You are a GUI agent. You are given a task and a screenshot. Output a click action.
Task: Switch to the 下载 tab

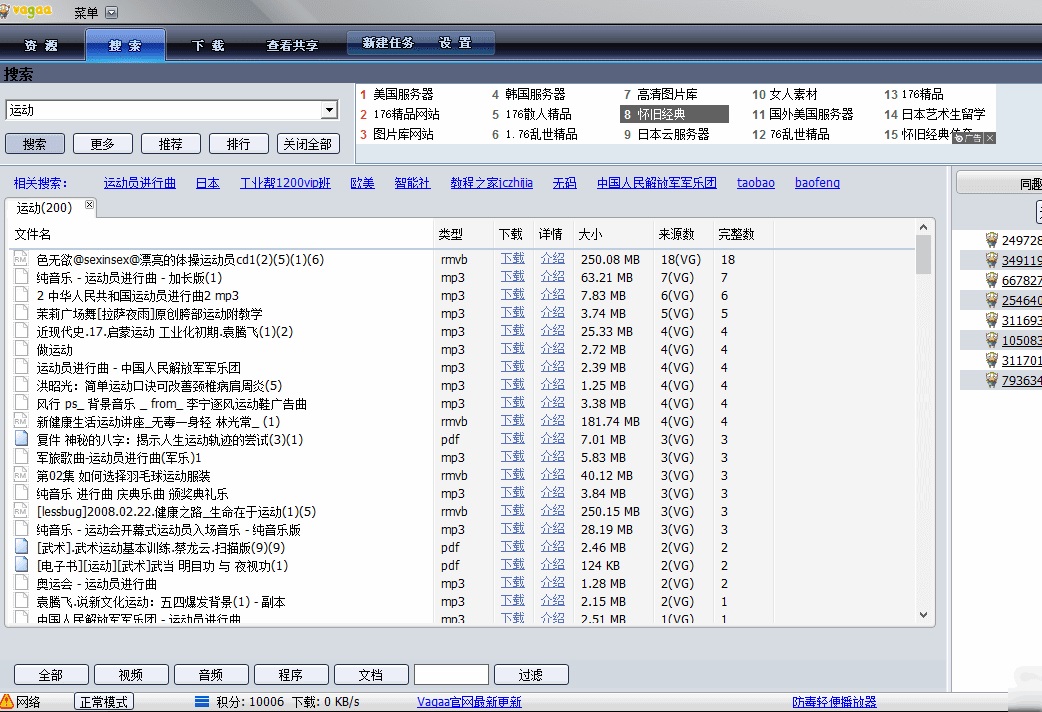click(x=208, y=45)
